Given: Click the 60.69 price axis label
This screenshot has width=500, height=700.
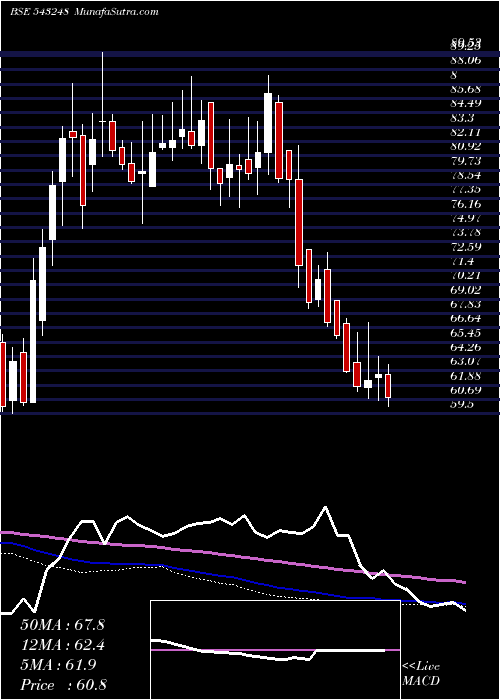Looking at the screenshot, I should click(x=465, y=390).
